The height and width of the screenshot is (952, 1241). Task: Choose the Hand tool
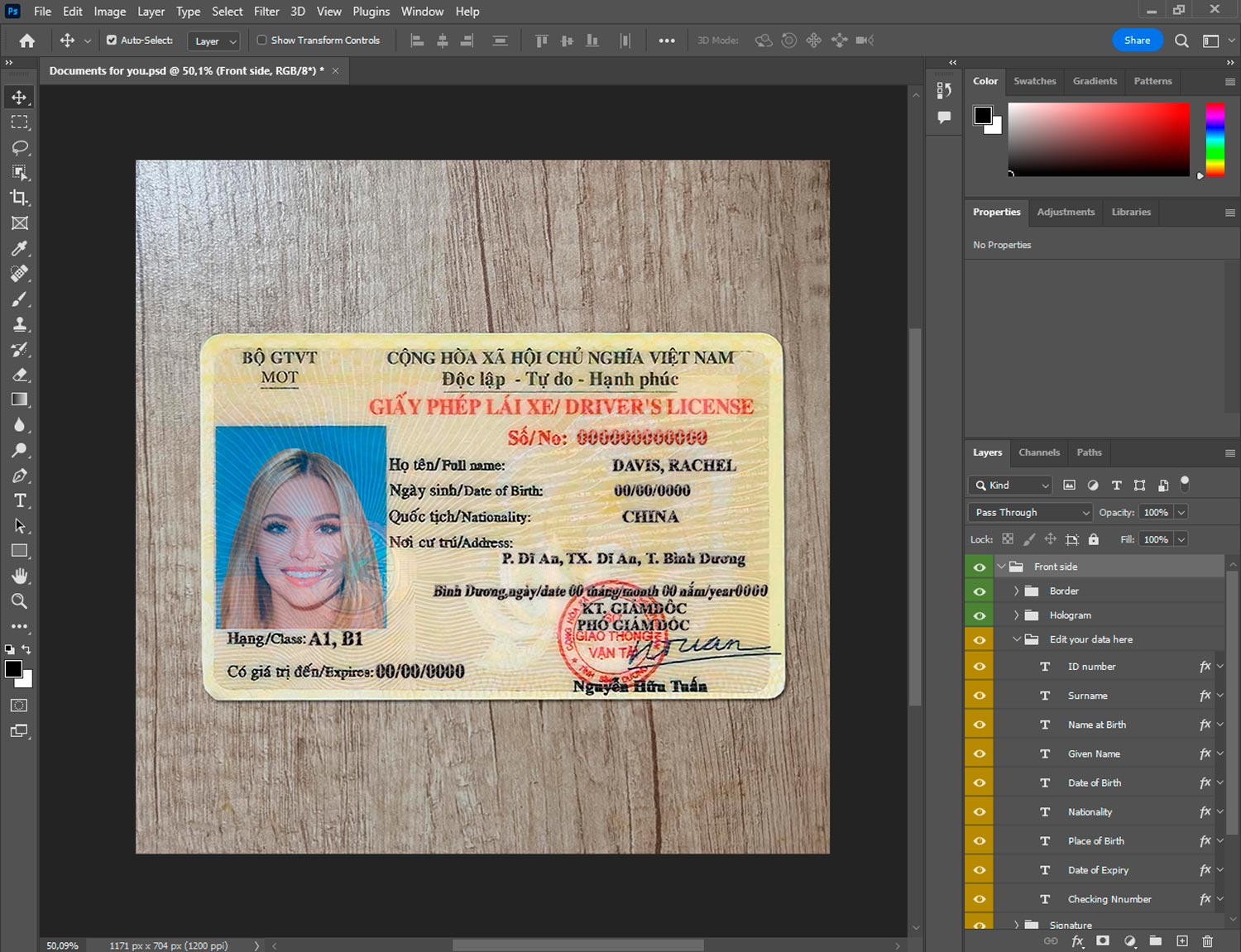click(20, 576)
